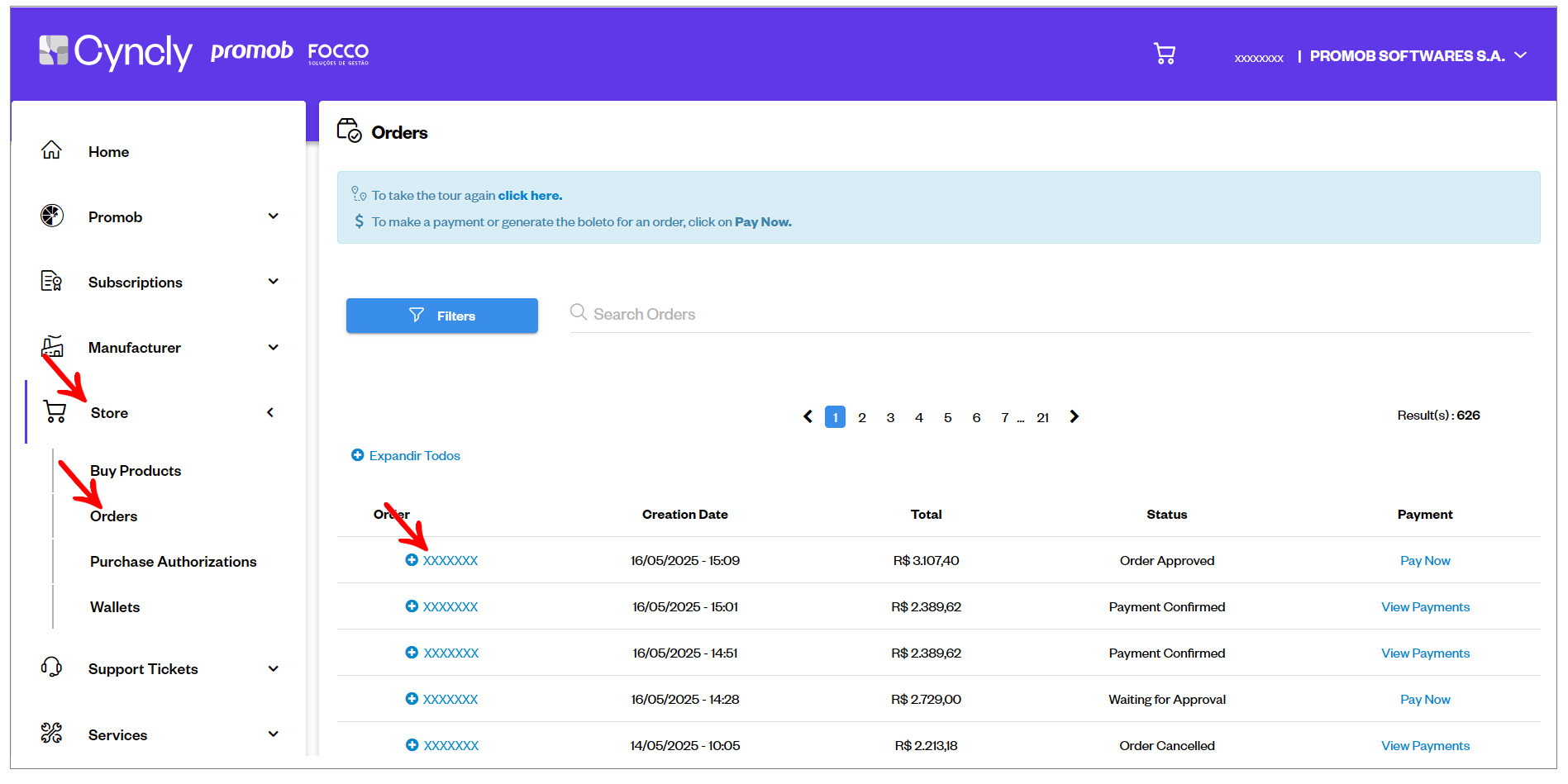Expand the Promob menu chevron

click(x=274, y=216)
